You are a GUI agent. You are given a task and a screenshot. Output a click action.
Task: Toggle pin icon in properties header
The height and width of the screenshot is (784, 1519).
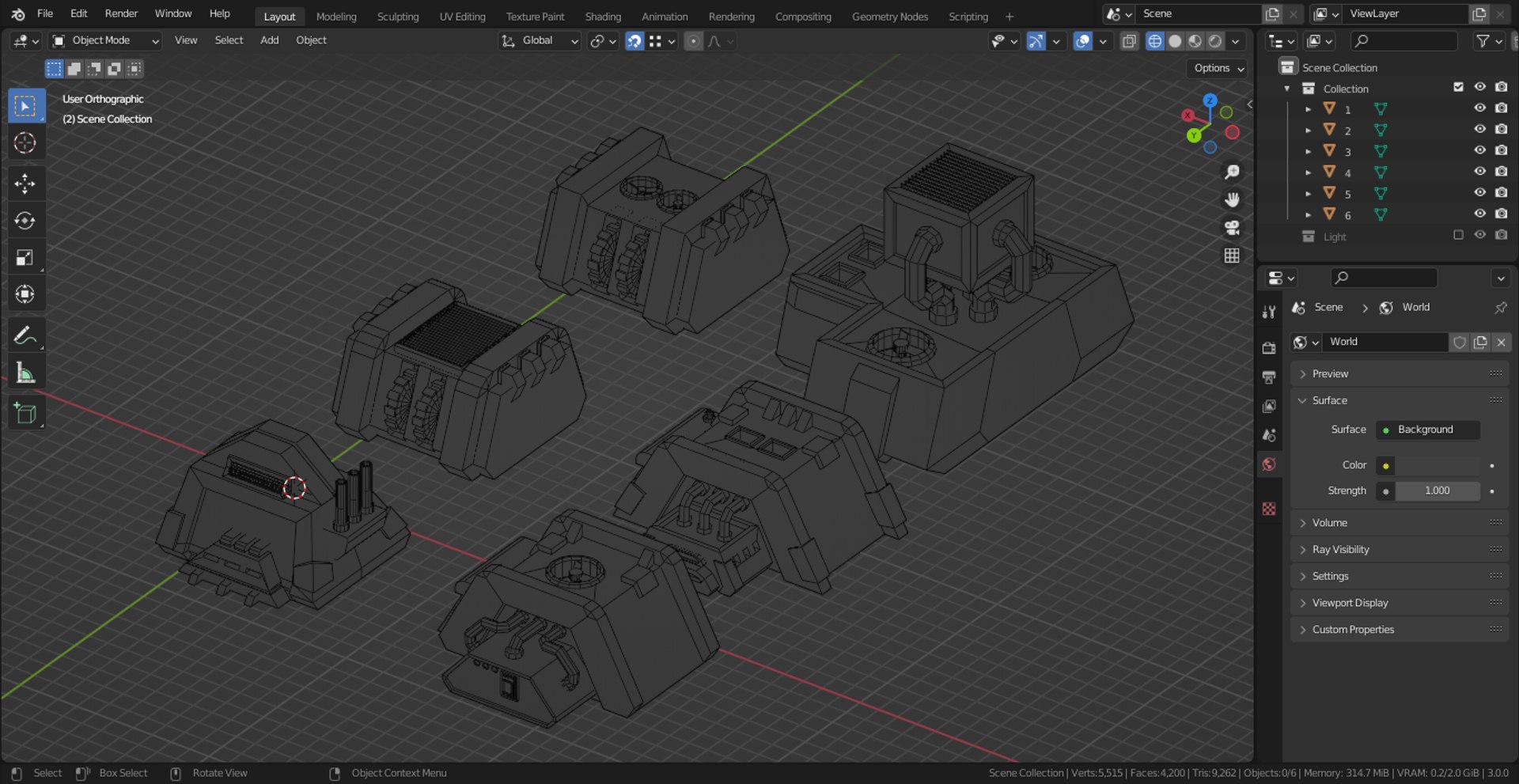[x=1500, y=308]
